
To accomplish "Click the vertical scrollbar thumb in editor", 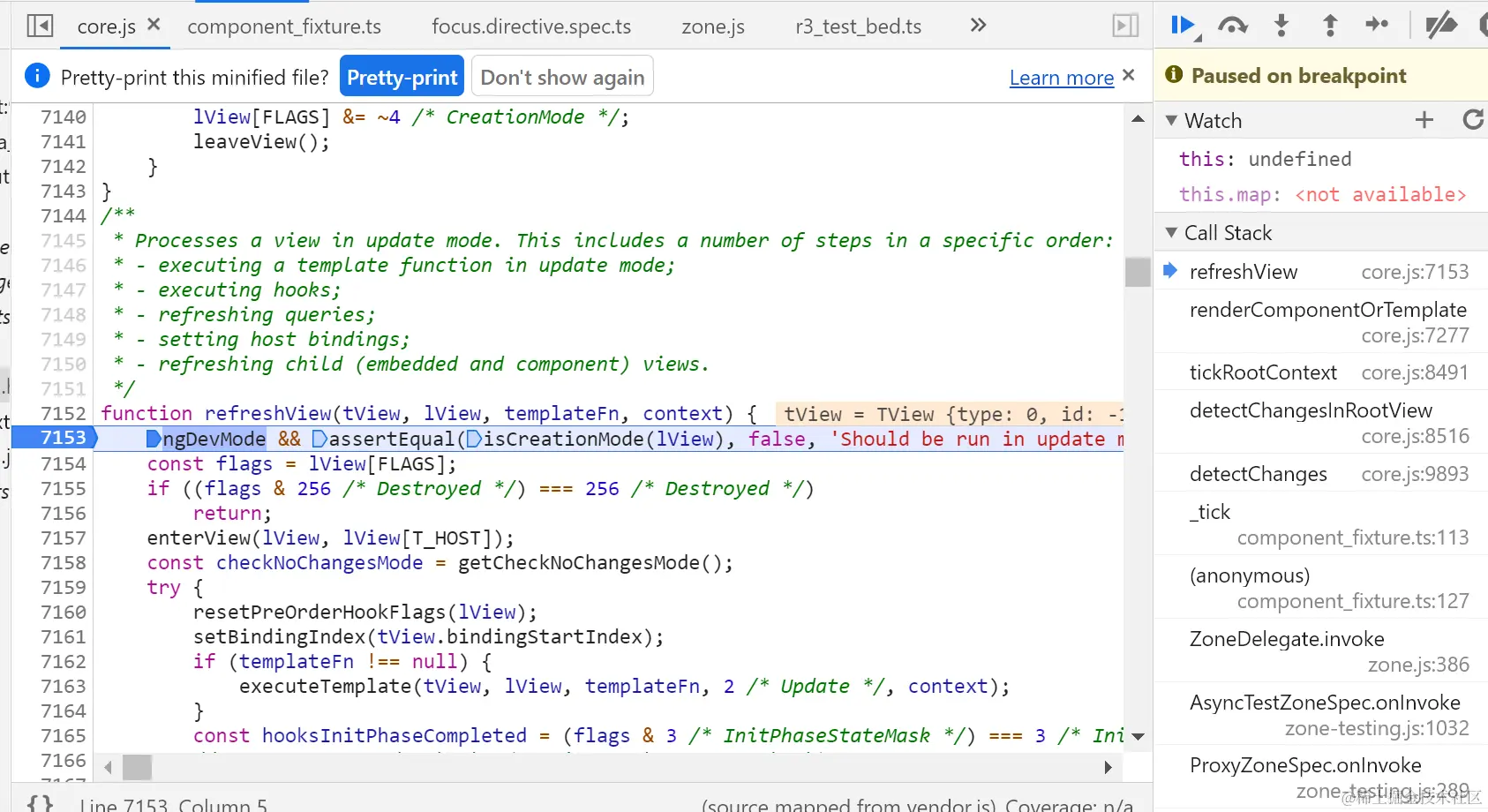I will (1138, 272).
